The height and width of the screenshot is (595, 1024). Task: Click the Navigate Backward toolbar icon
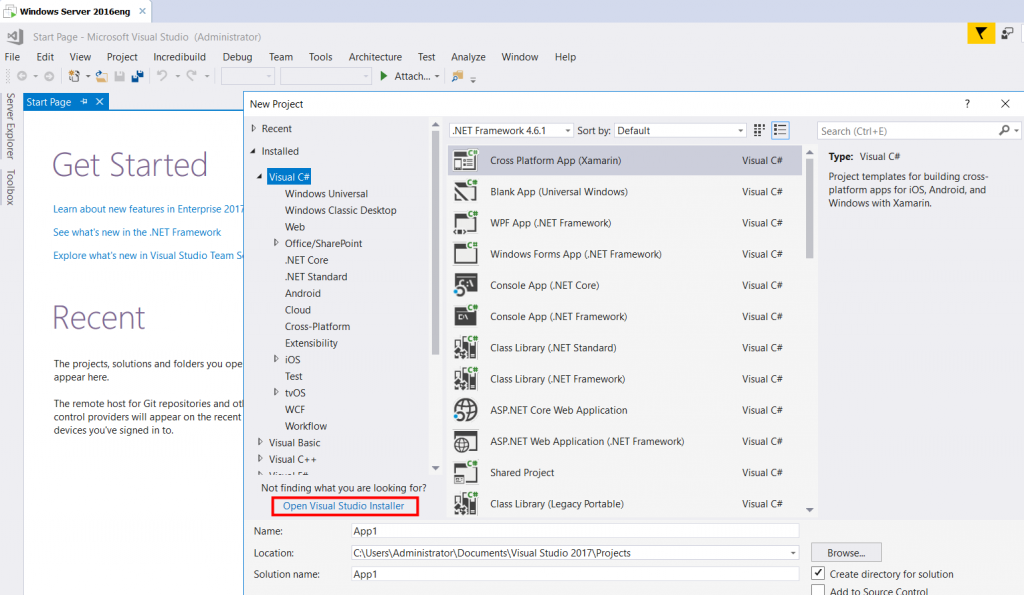[x=22, y=76]
